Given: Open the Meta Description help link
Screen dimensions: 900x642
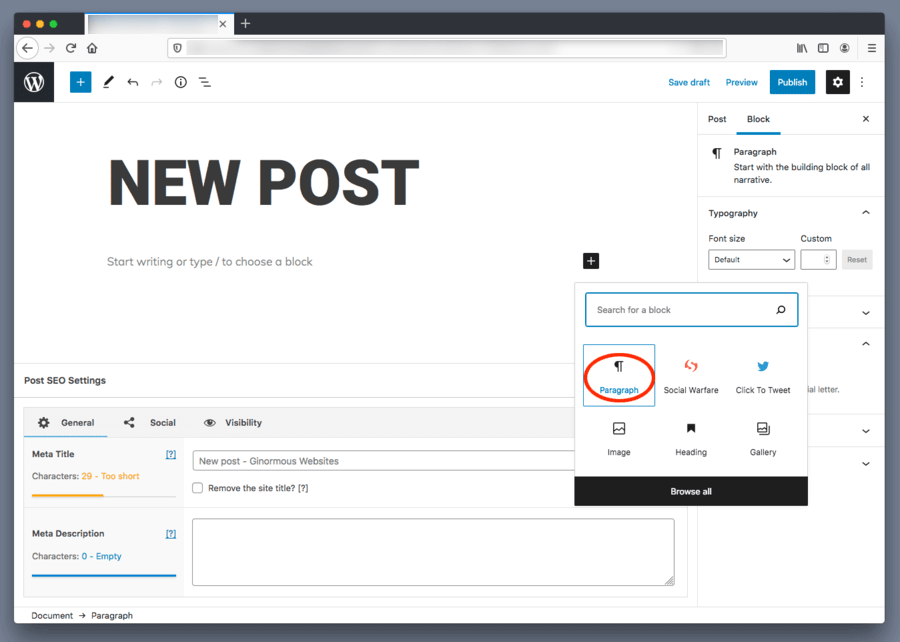Looking at the screenshot, I should tap(171, 534).
